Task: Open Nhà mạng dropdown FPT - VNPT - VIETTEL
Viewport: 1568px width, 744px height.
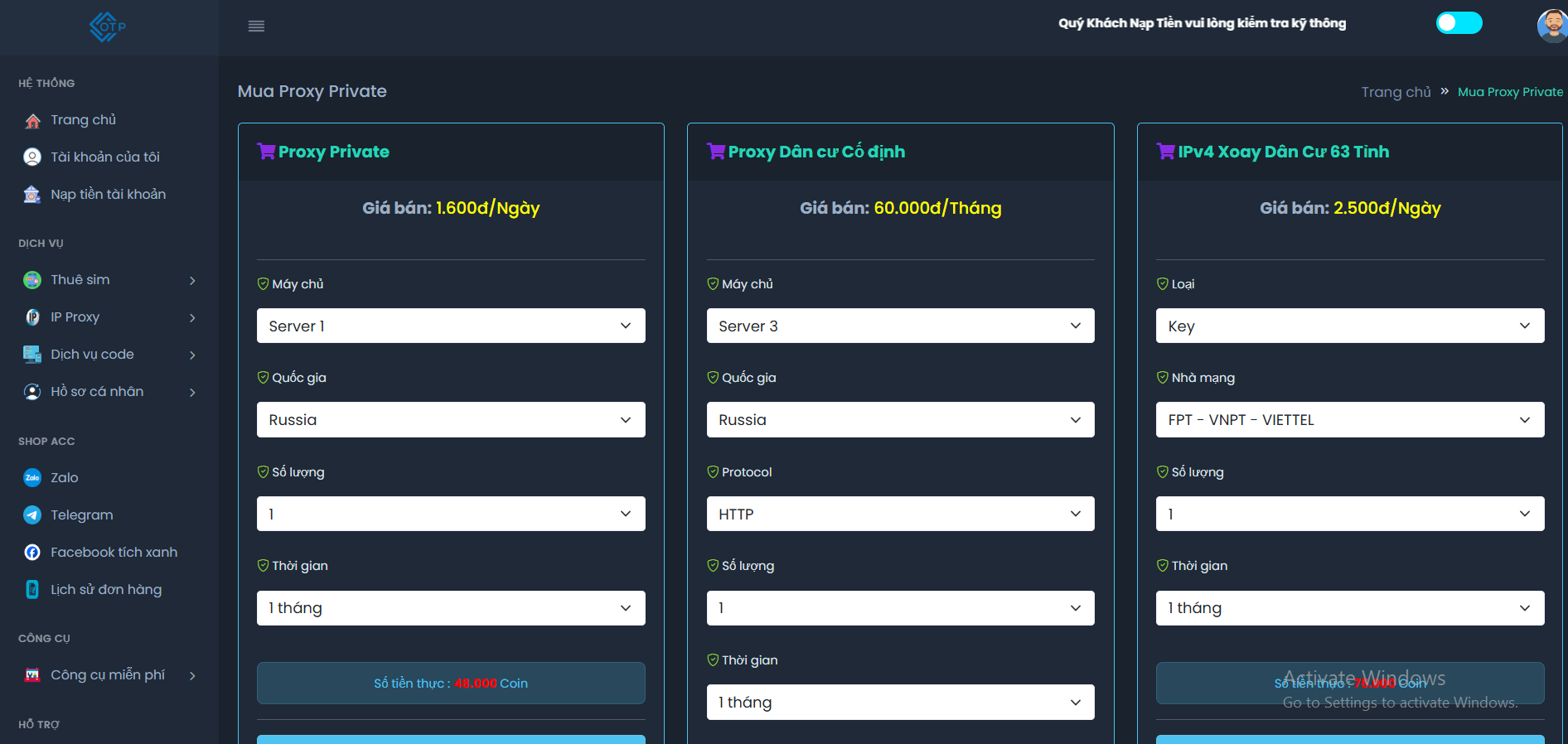Action: tap(1349, 420)
